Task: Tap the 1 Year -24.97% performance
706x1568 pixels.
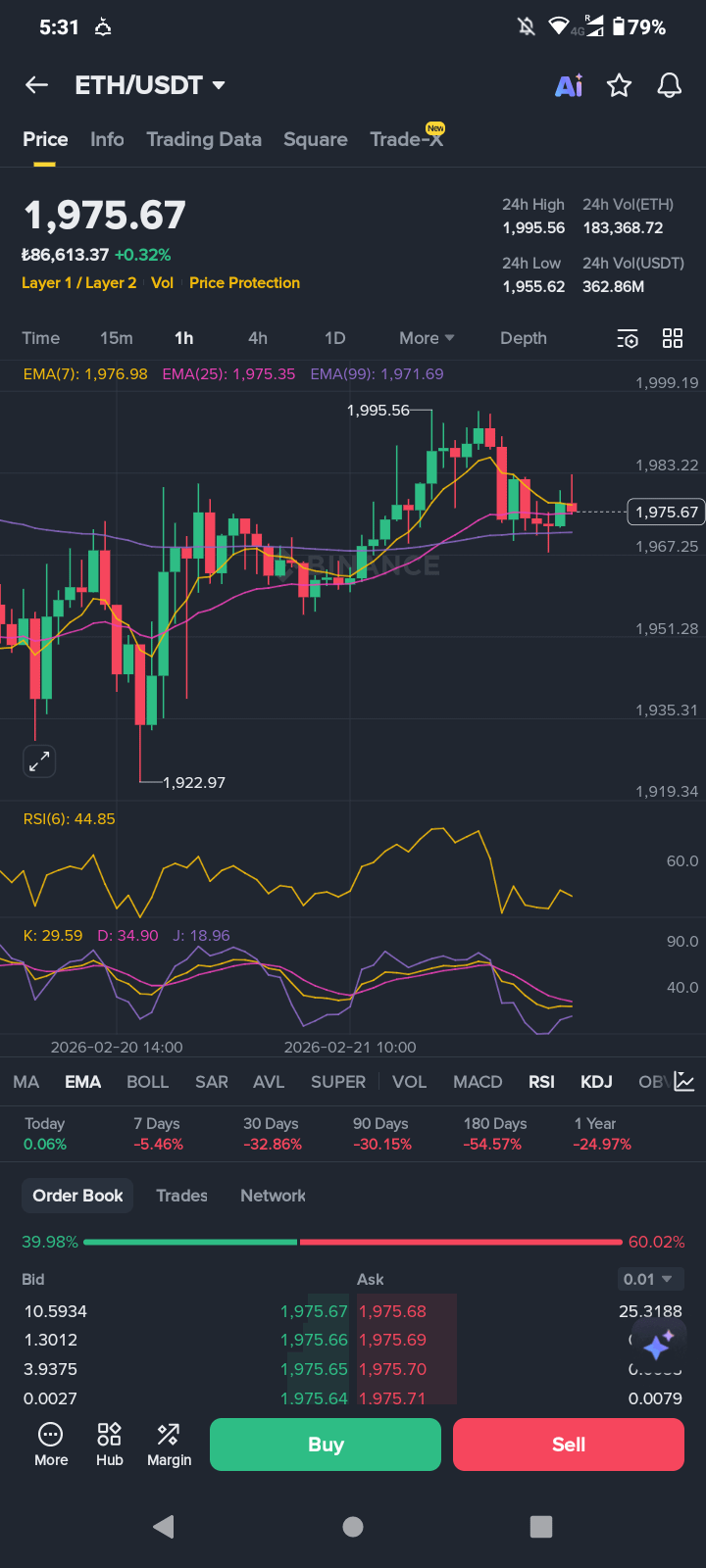Action: [602, 1134]
